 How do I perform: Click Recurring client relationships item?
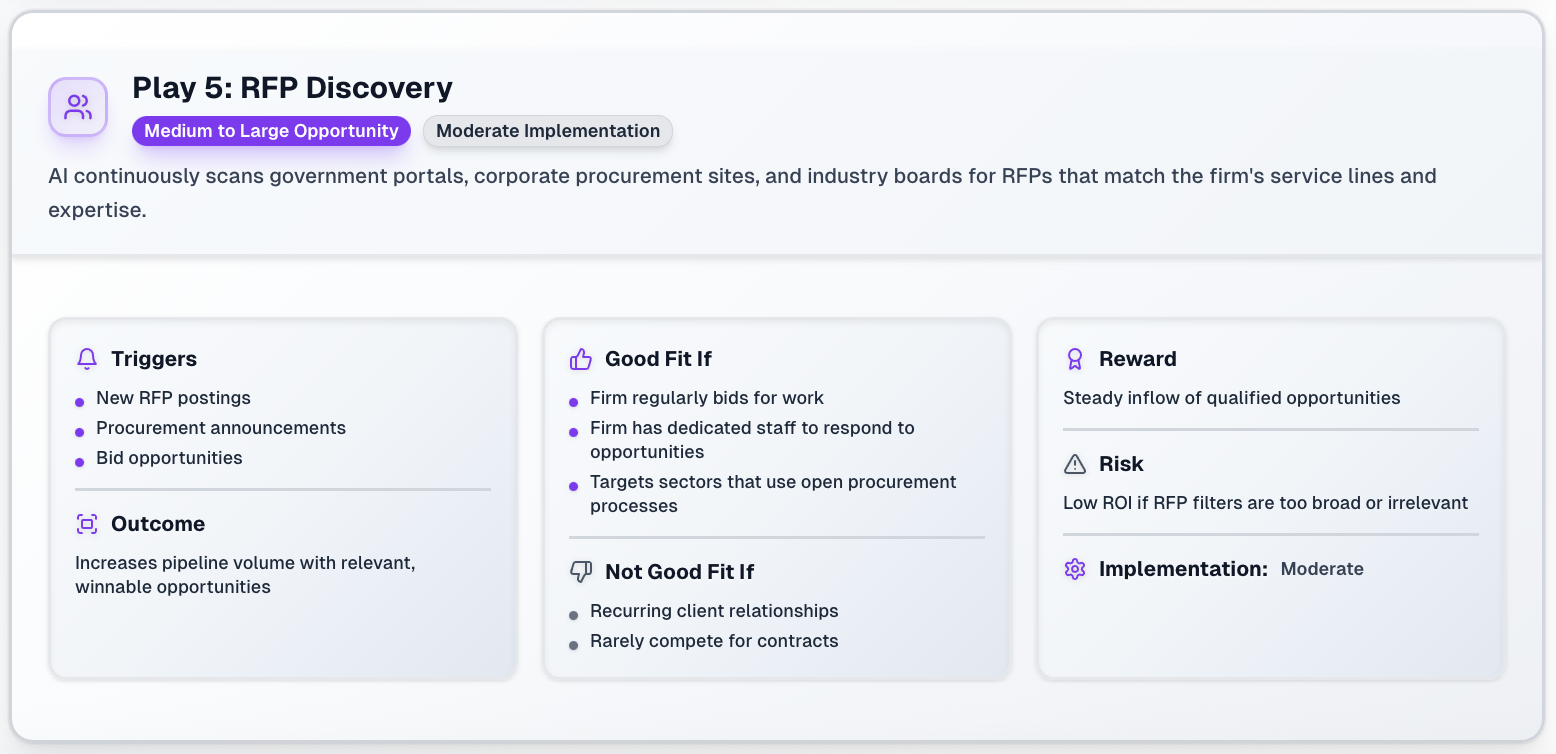[714, 611]
